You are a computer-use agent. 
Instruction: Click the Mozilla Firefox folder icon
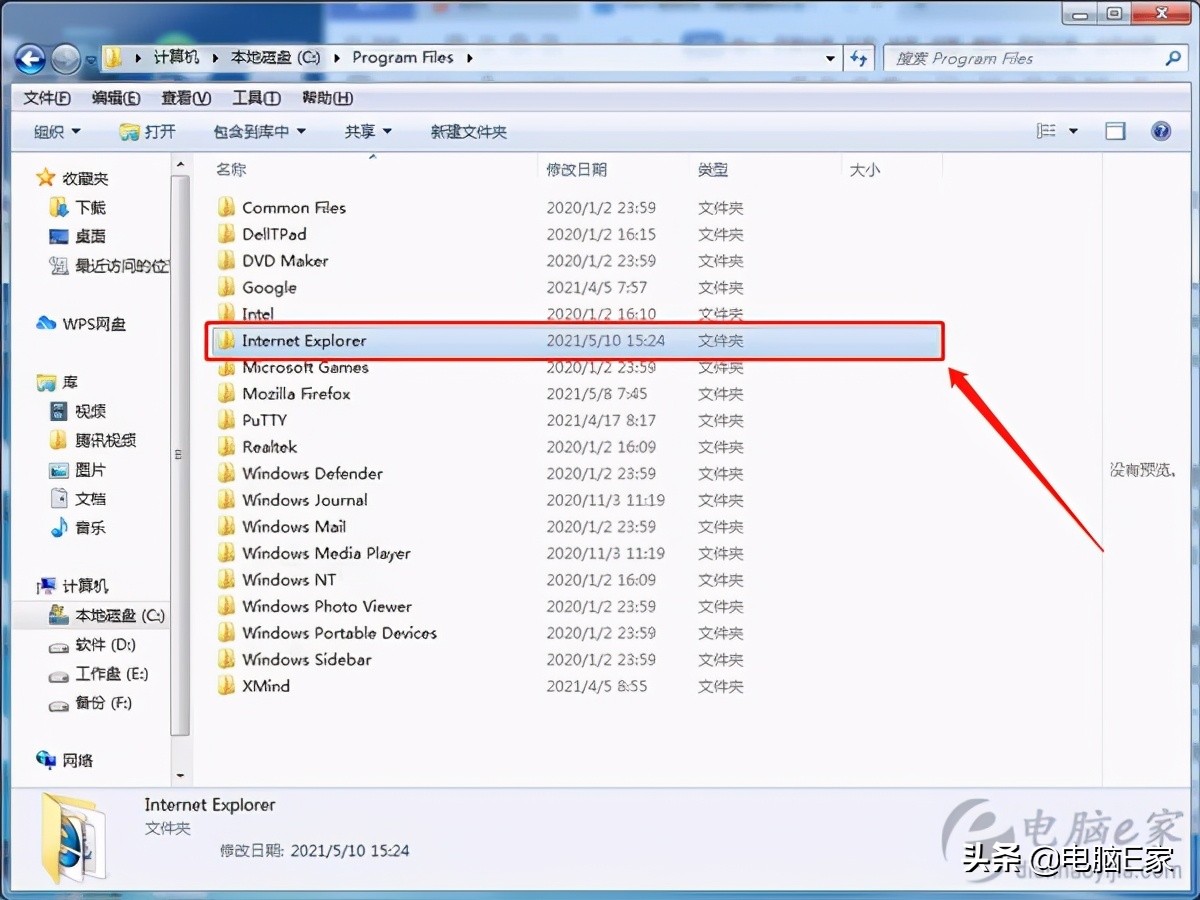coord(226,394)
